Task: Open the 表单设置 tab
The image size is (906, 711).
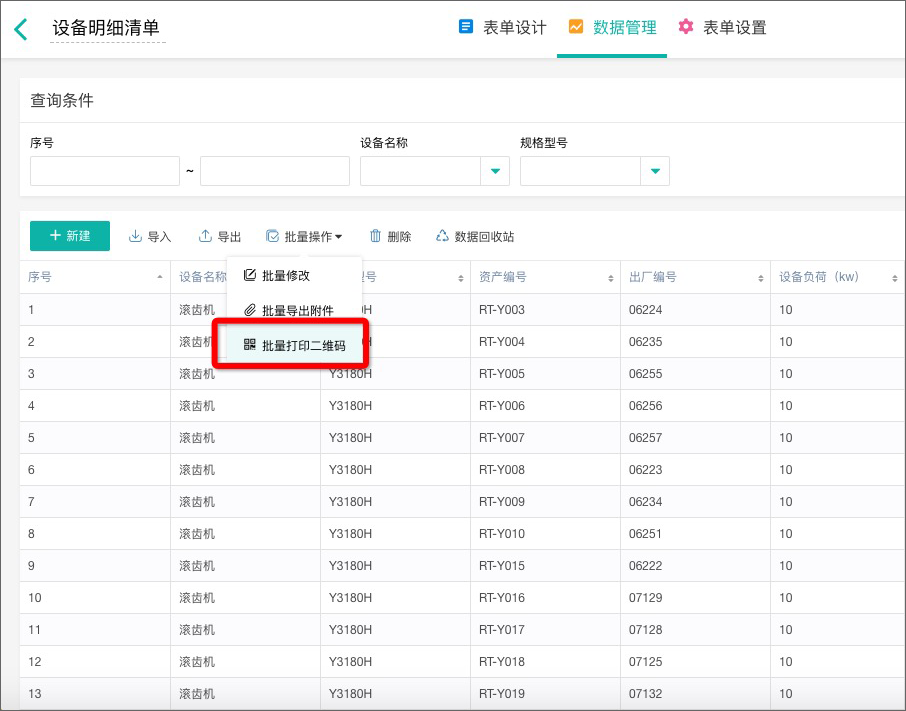Action: 722,27
